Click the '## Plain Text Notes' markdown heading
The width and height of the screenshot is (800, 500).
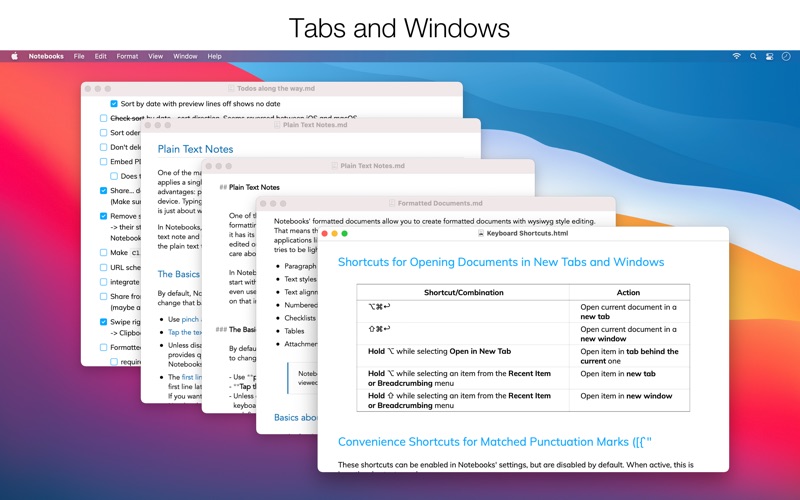249,187
